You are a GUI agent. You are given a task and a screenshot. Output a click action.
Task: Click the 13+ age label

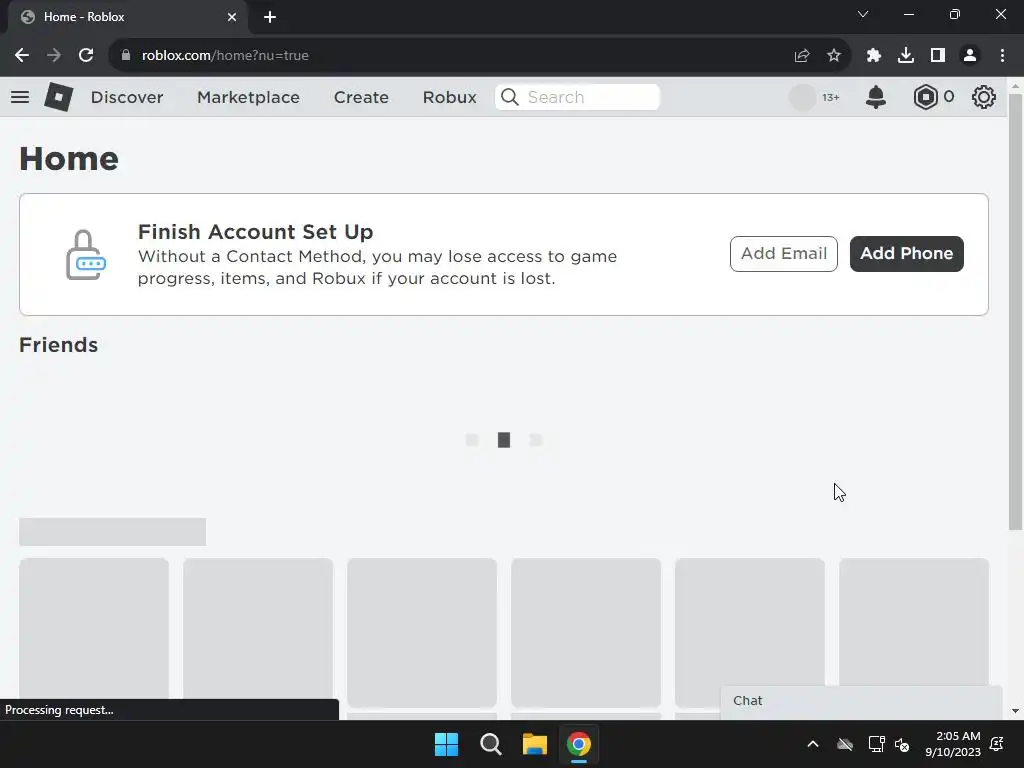[831, 97]
